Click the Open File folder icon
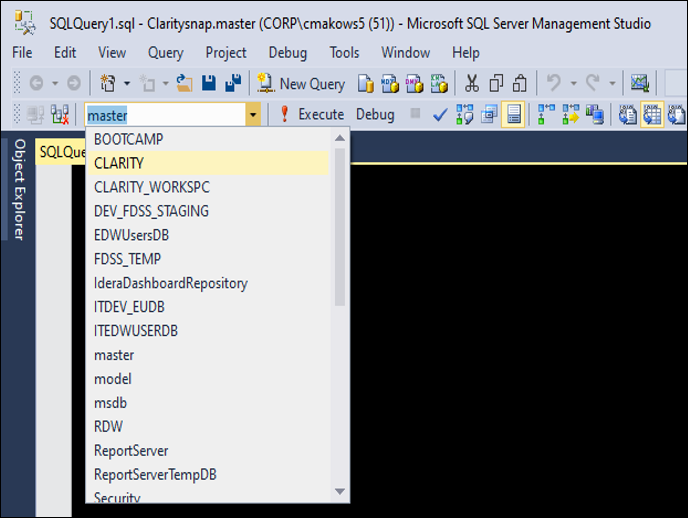The height and width of the screenshot is (518, 688). coord(184,84)
